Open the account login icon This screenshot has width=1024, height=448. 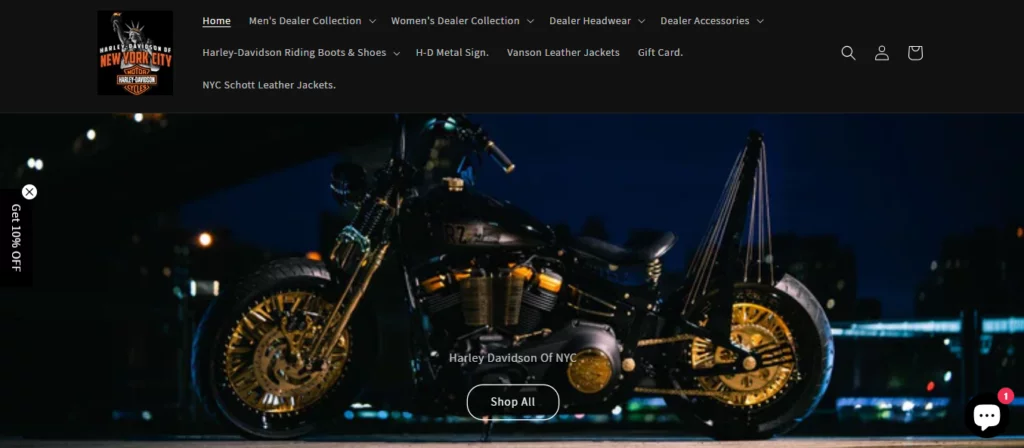pos(882,53)
